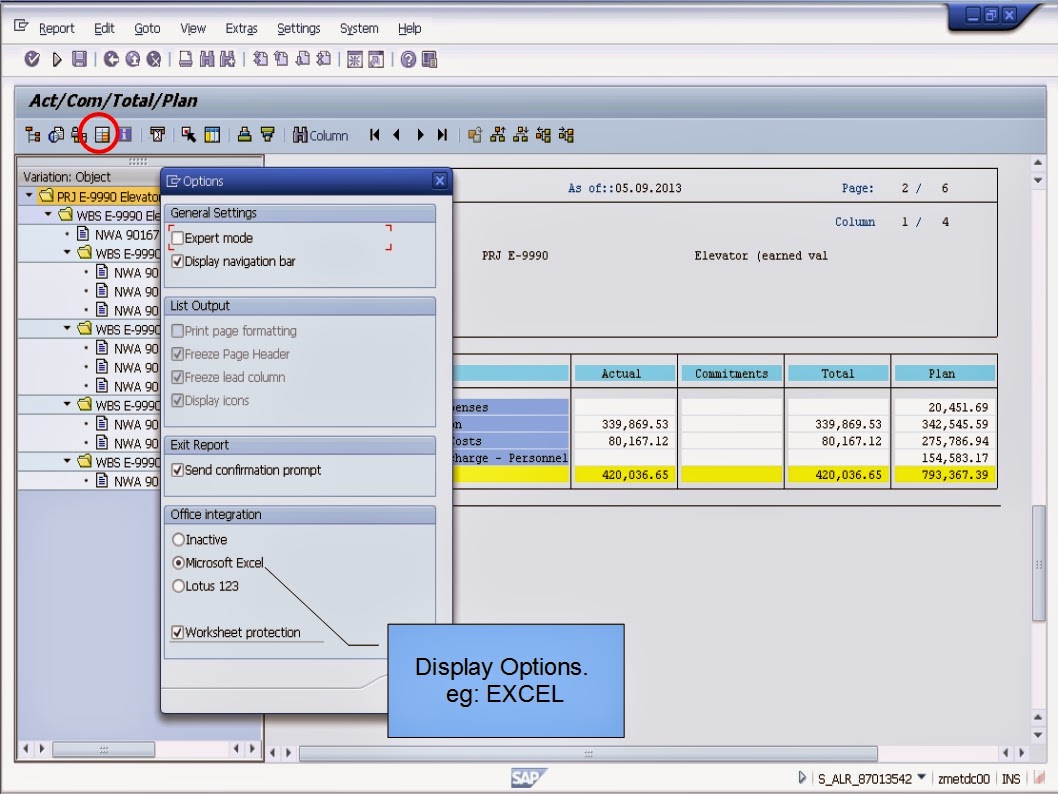Enable Expert mode

tap(180, 240)
